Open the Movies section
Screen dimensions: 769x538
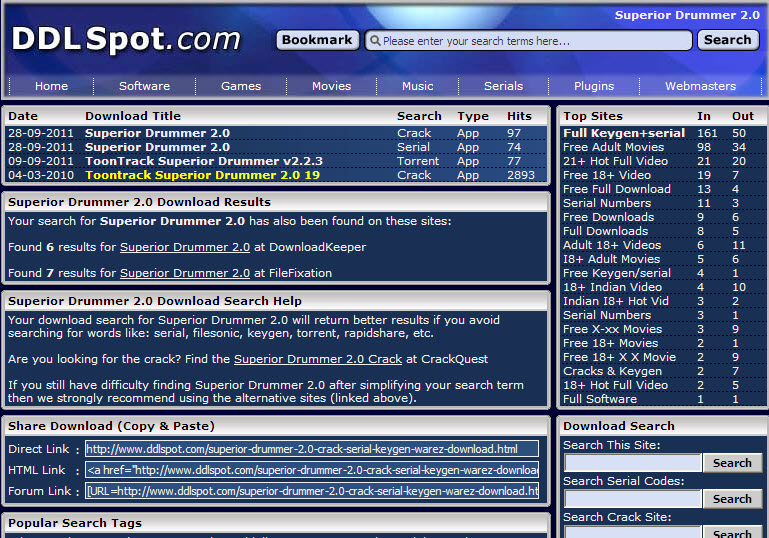click(332, 86)
